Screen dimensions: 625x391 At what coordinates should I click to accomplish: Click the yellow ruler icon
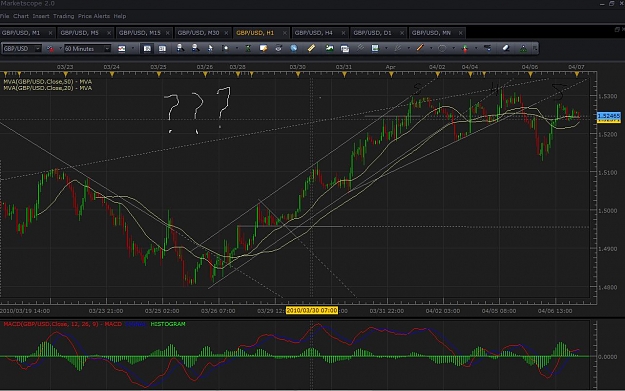click(x=311, y=48)
